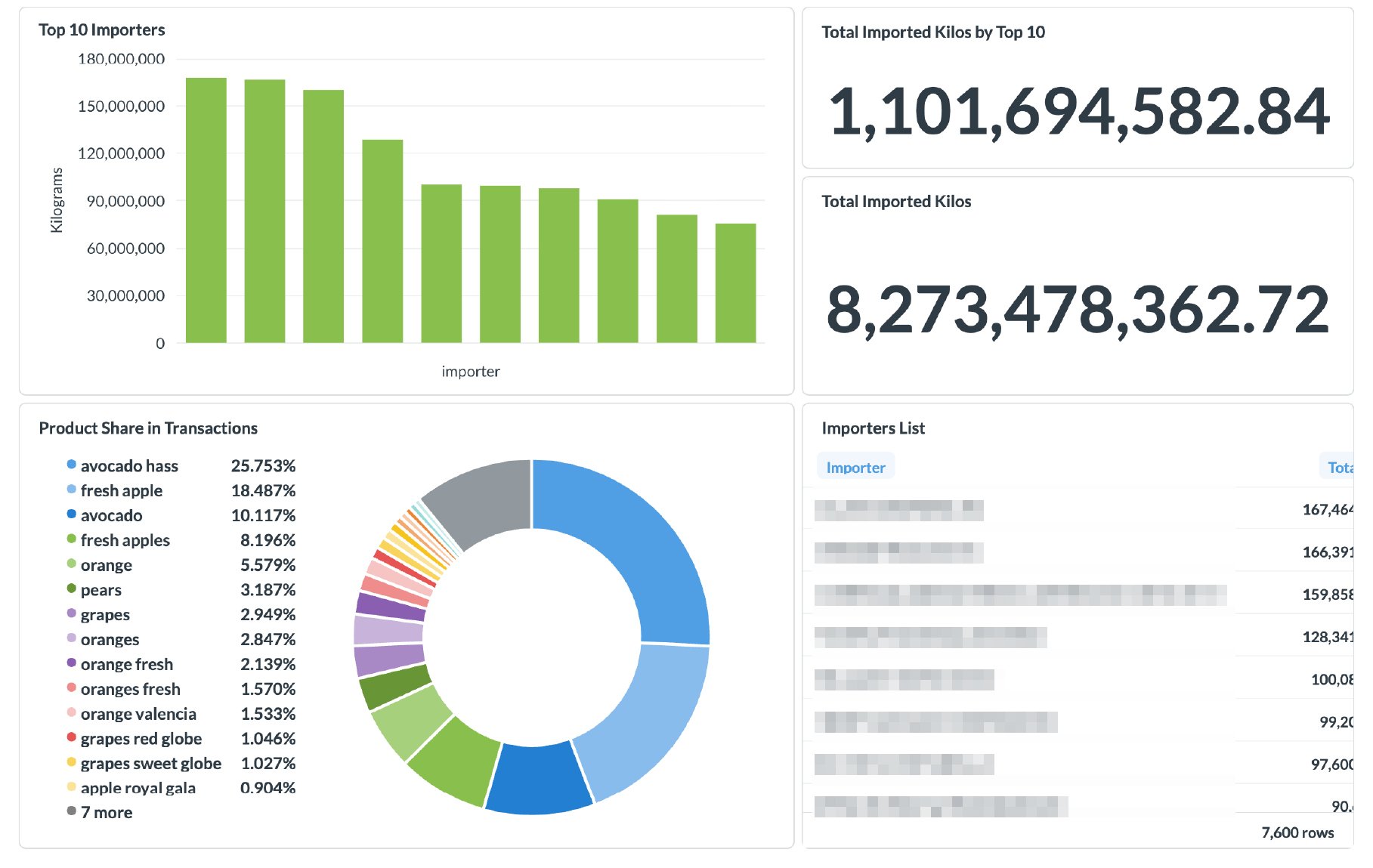This screenshot has width=1373, height=868.
Task: Toggle the grapes red globe legend item
Action: 141,739
